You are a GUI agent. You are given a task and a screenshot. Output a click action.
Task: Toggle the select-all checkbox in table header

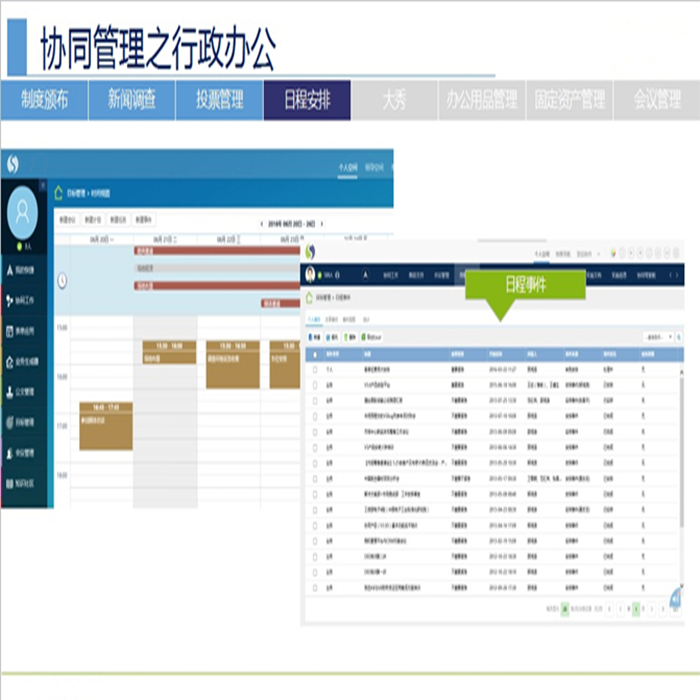(315, 354)
